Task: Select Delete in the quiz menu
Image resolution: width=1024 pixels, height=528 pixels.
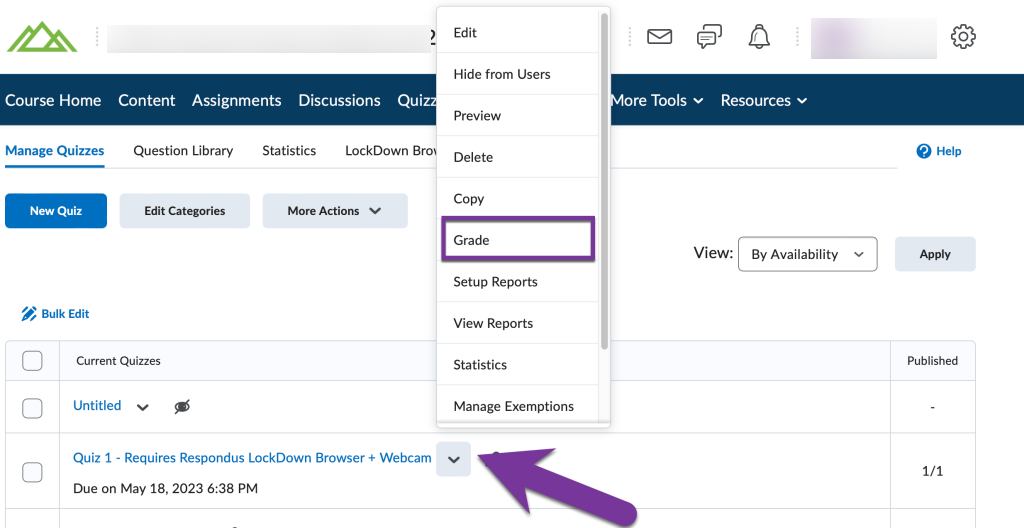Action: (x=517, y=157)
